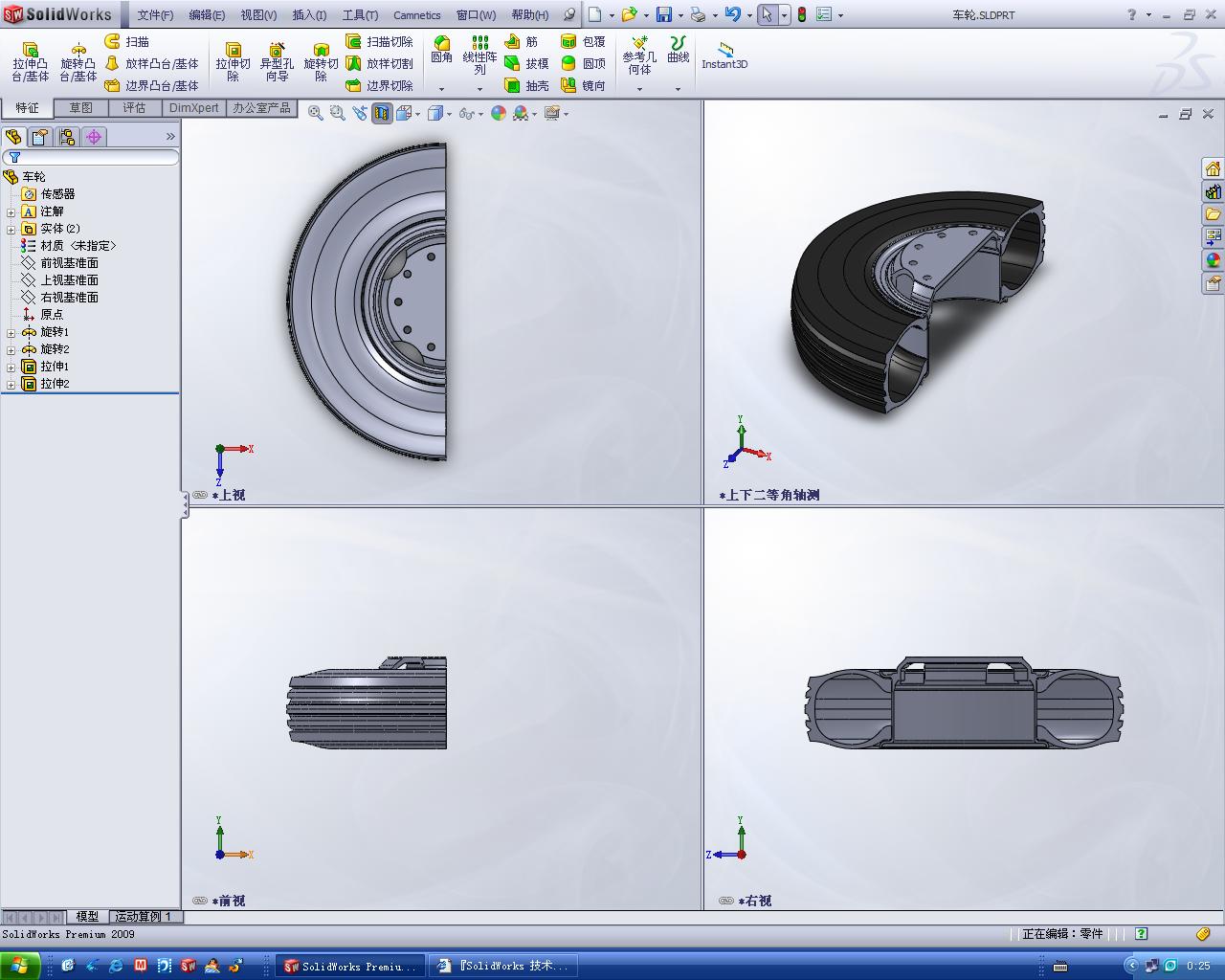1225x980 pixels.
Task: Open the 异型孔向导 hole wizard
Action: [277, 61]
